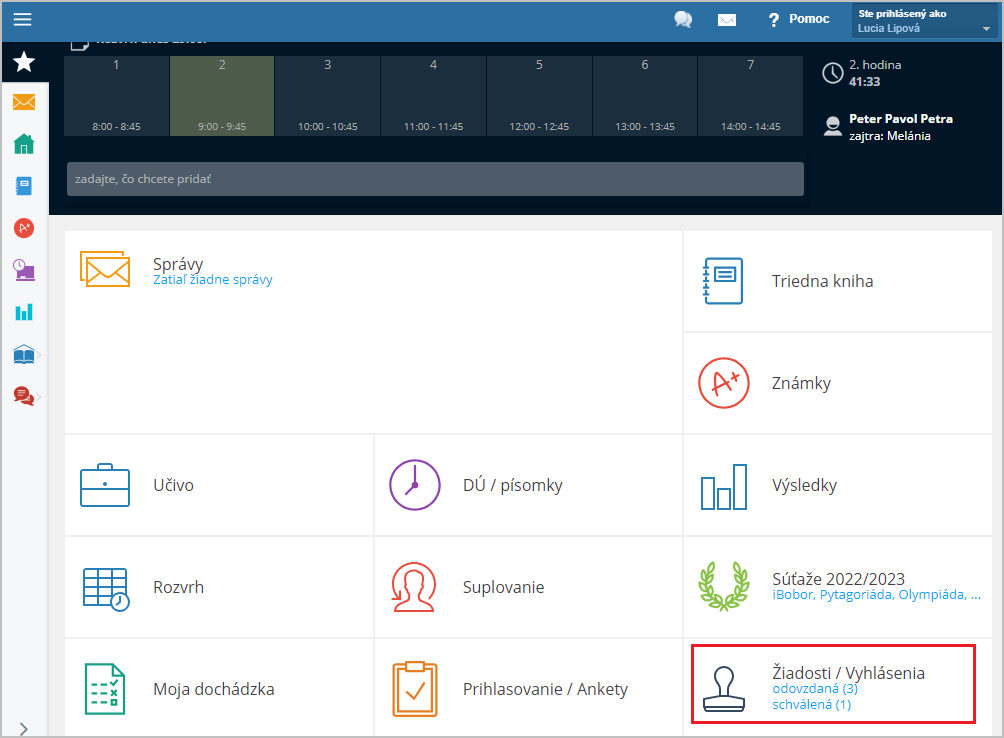Open the Moja dochádzka checklist icon
Screen dimensions: 1004x738
[105, 689]
